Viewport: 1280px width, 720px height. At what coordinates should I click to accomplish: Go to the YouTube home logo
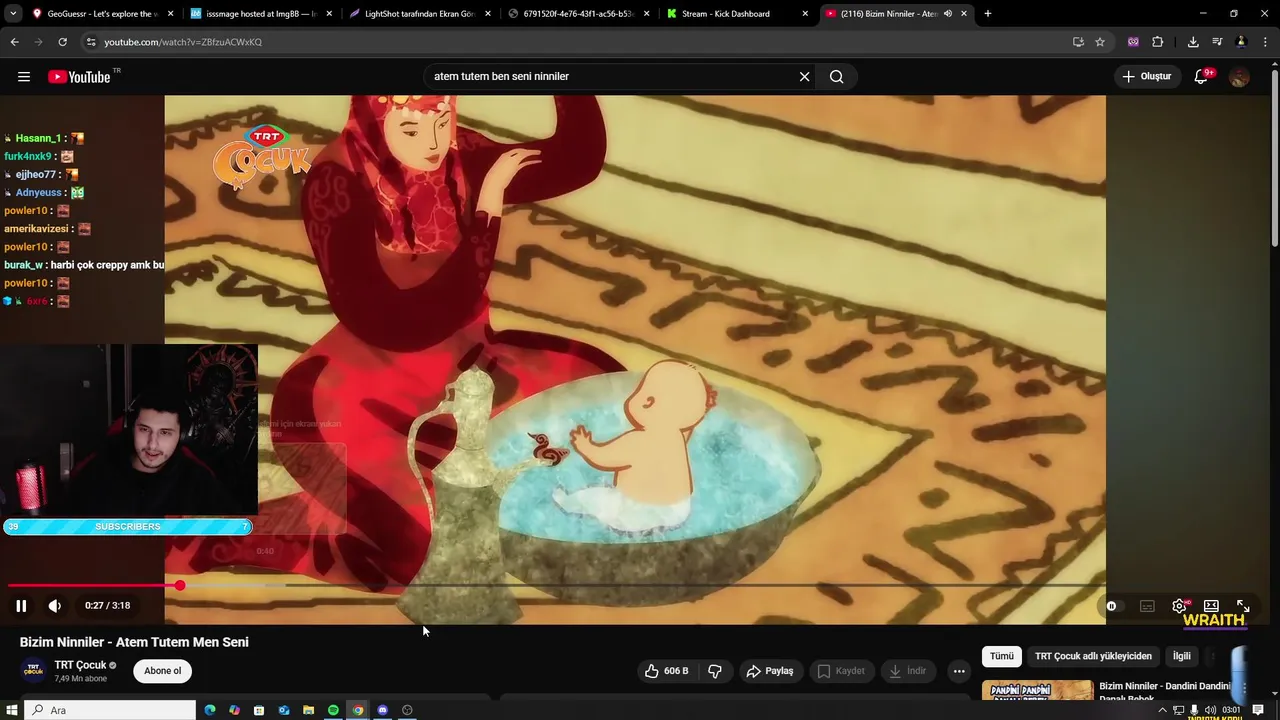pyautogui.click(x=80, y=77)
